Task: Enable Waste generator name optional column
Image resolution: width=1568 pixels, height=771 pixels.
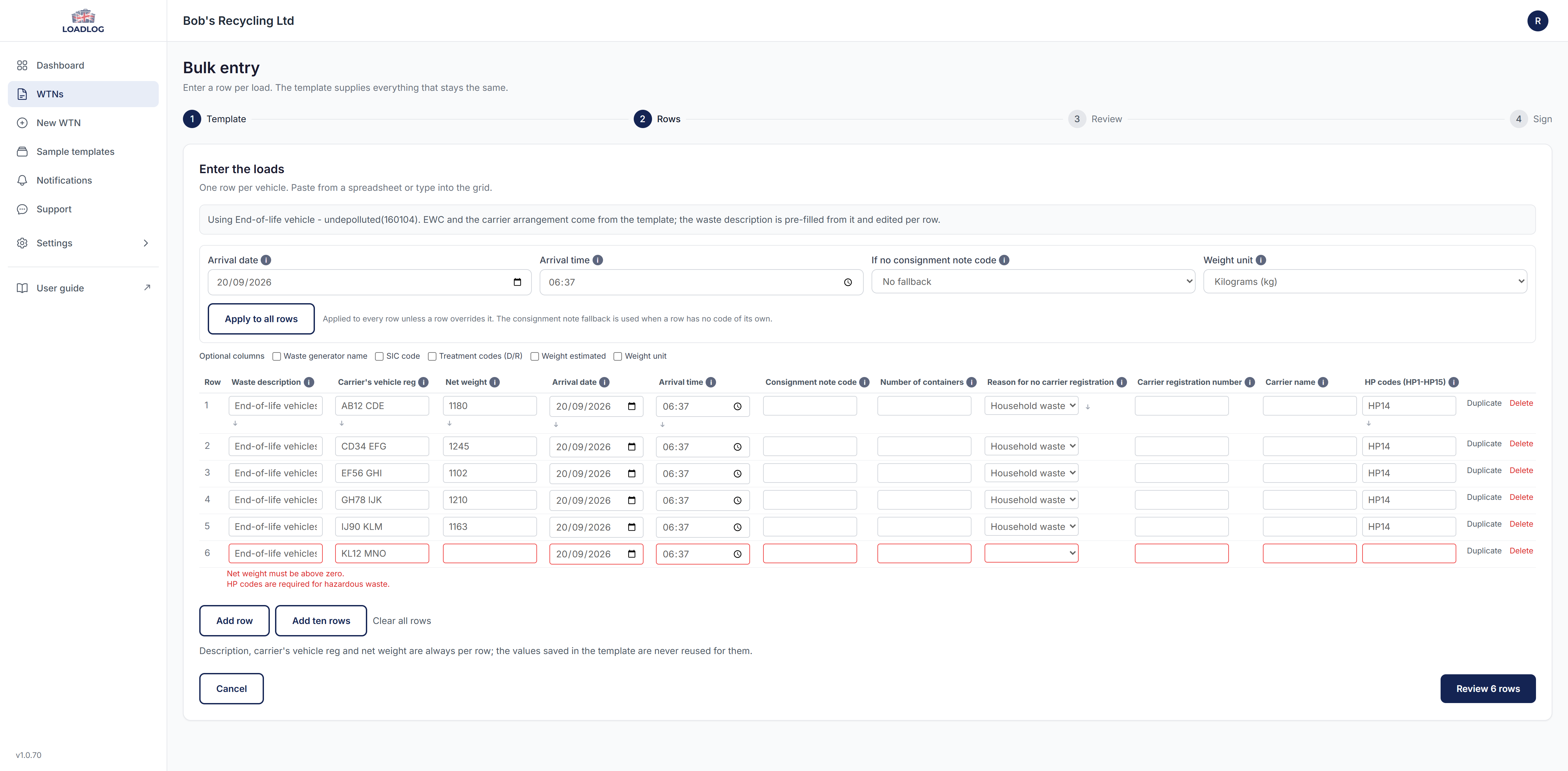Action: pos(276,357)
